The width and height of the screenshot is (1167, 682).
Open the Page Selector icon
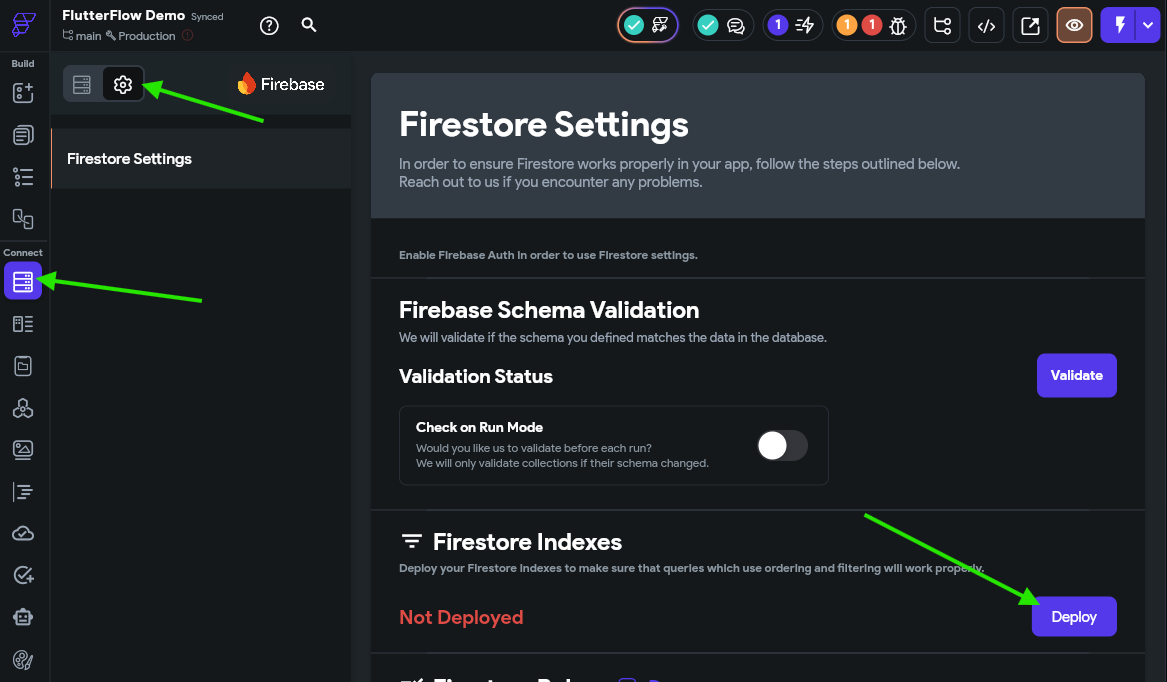click(x=23, y=135)
